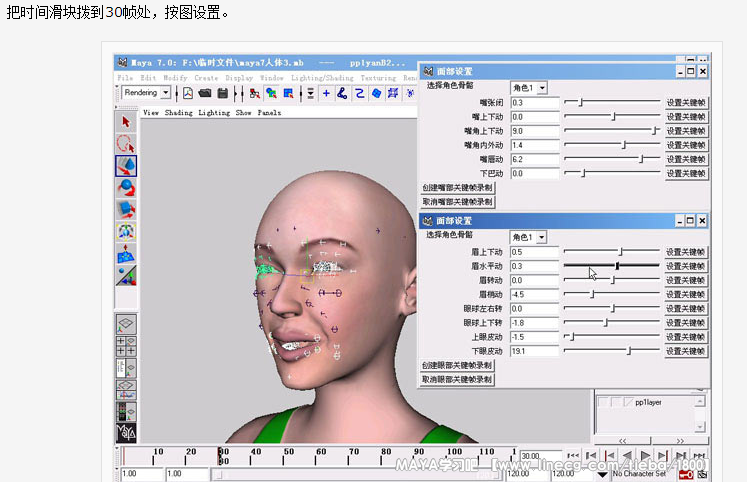Viewport: 747px width, 482px height.
Task: Click the animation preferences icon at bottom right
Action: (x=702, y=474)
